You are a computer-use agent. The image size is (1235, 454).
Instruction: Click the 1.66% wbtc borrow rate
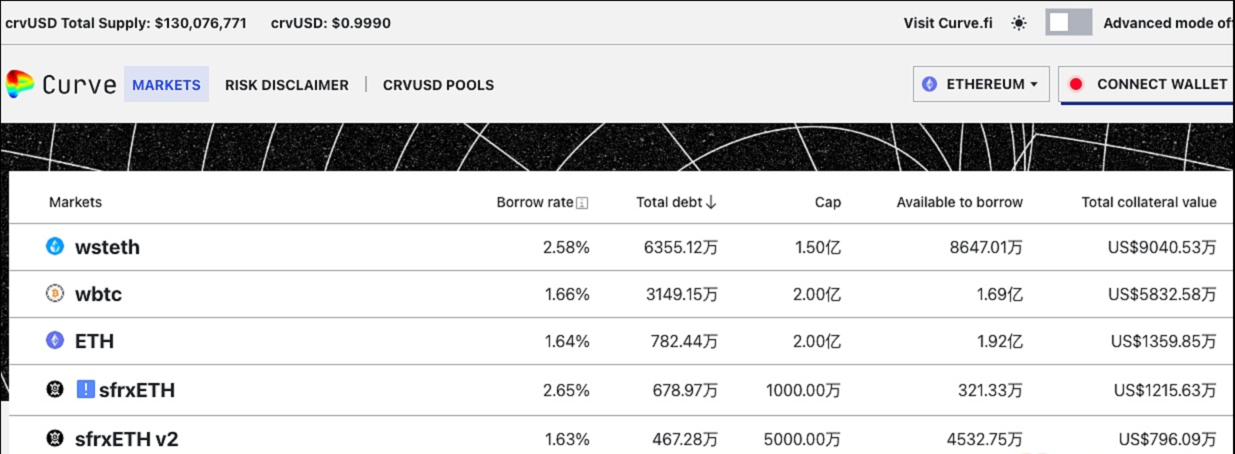(x=567, y=294)
